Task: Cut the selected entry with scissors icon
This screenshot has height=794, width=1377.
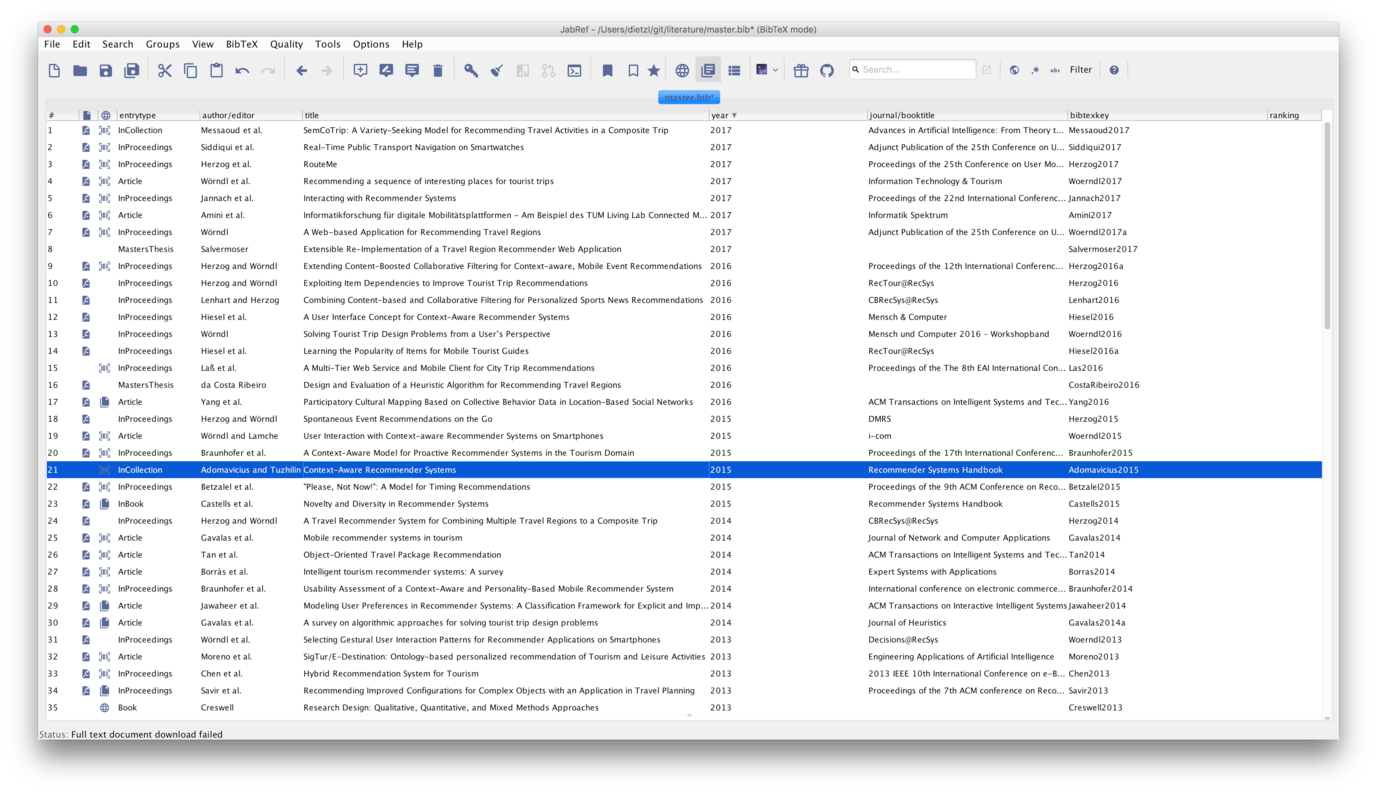Action: (x=165, y=69)
